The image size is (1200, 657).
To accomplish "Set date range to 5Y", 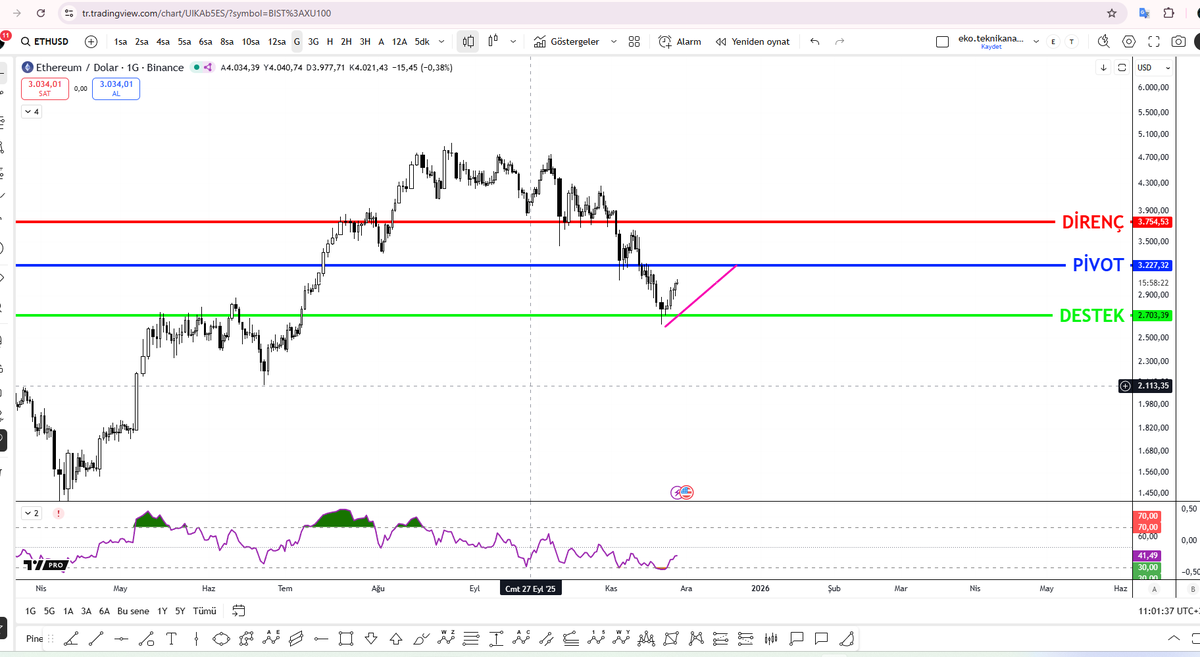I will [179, 610].
